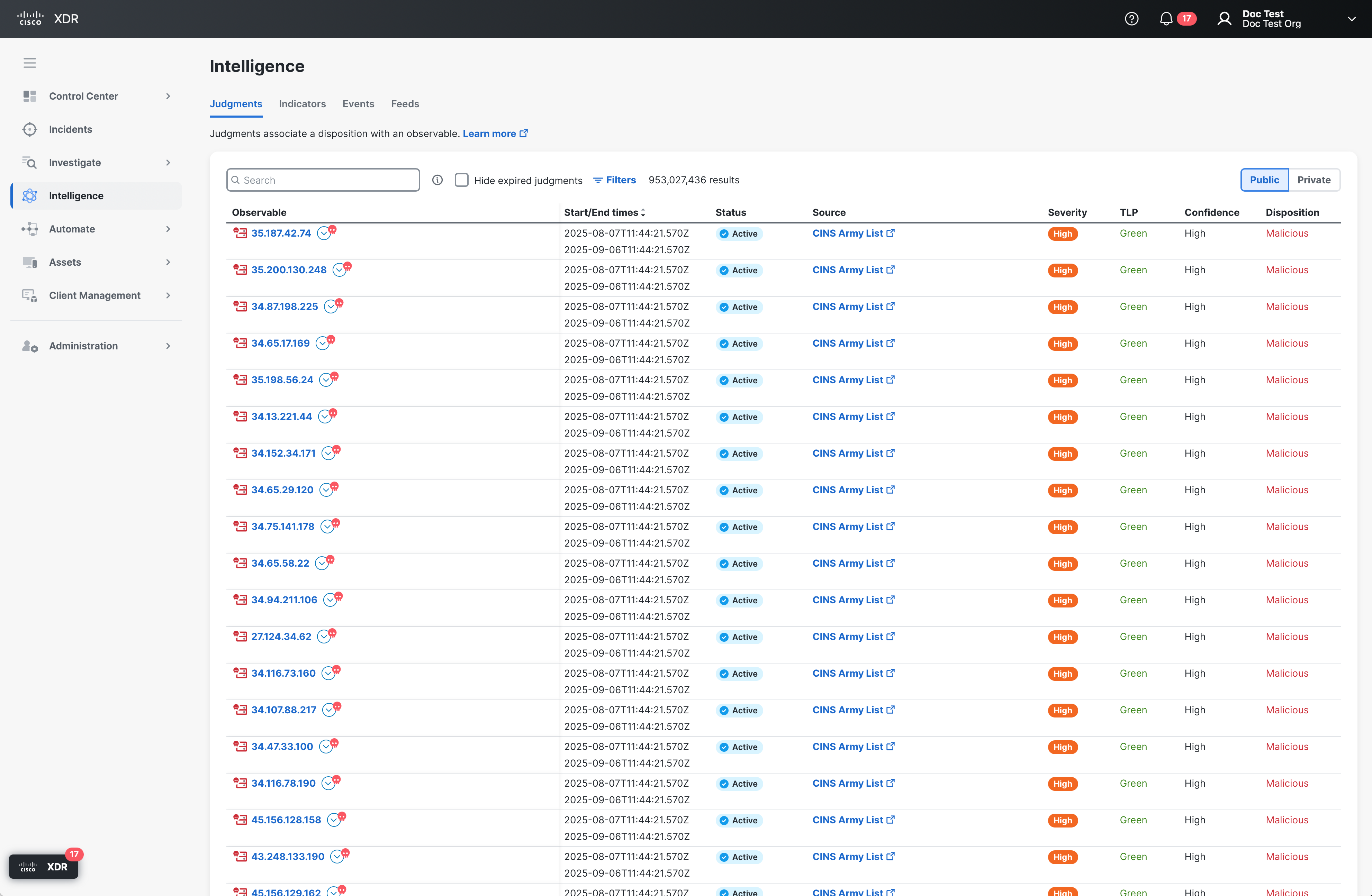Open the help question mark icon
Image resolution: width=1372 pixels, height=896 pixels.
click(x=1131, y=19)
